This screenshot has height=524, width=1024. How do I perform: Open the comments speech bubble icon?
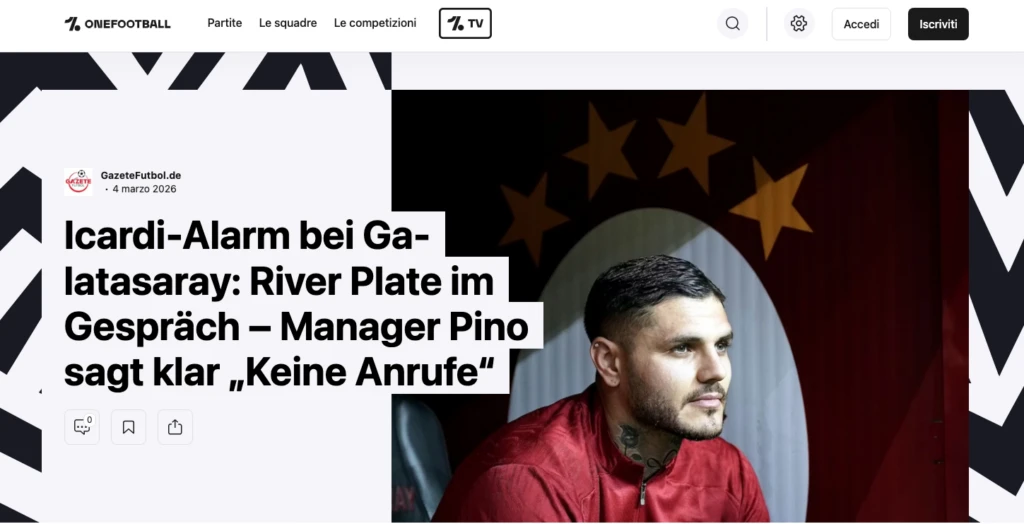[82, 427]
